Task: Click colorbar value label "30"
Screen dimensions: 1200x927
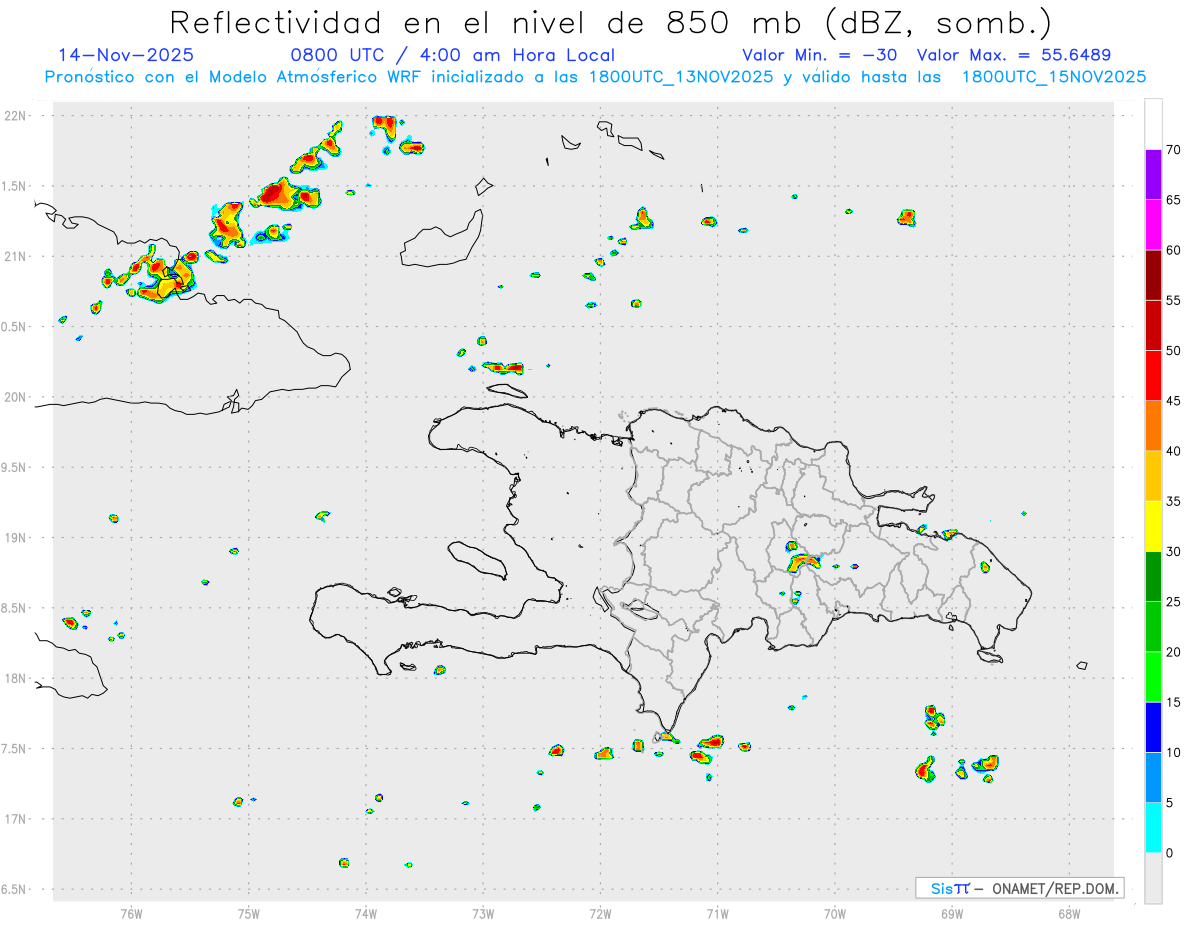Action: coord(1174,552)
